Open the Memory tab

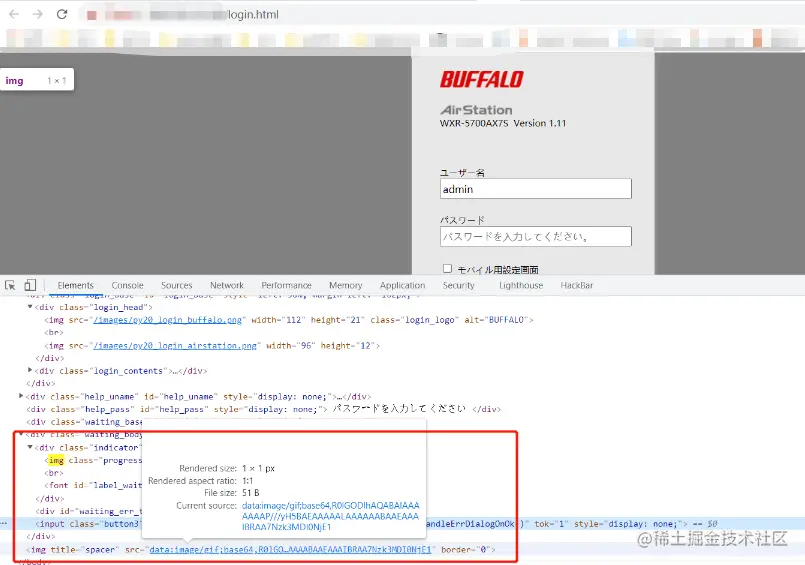(346, 285)
